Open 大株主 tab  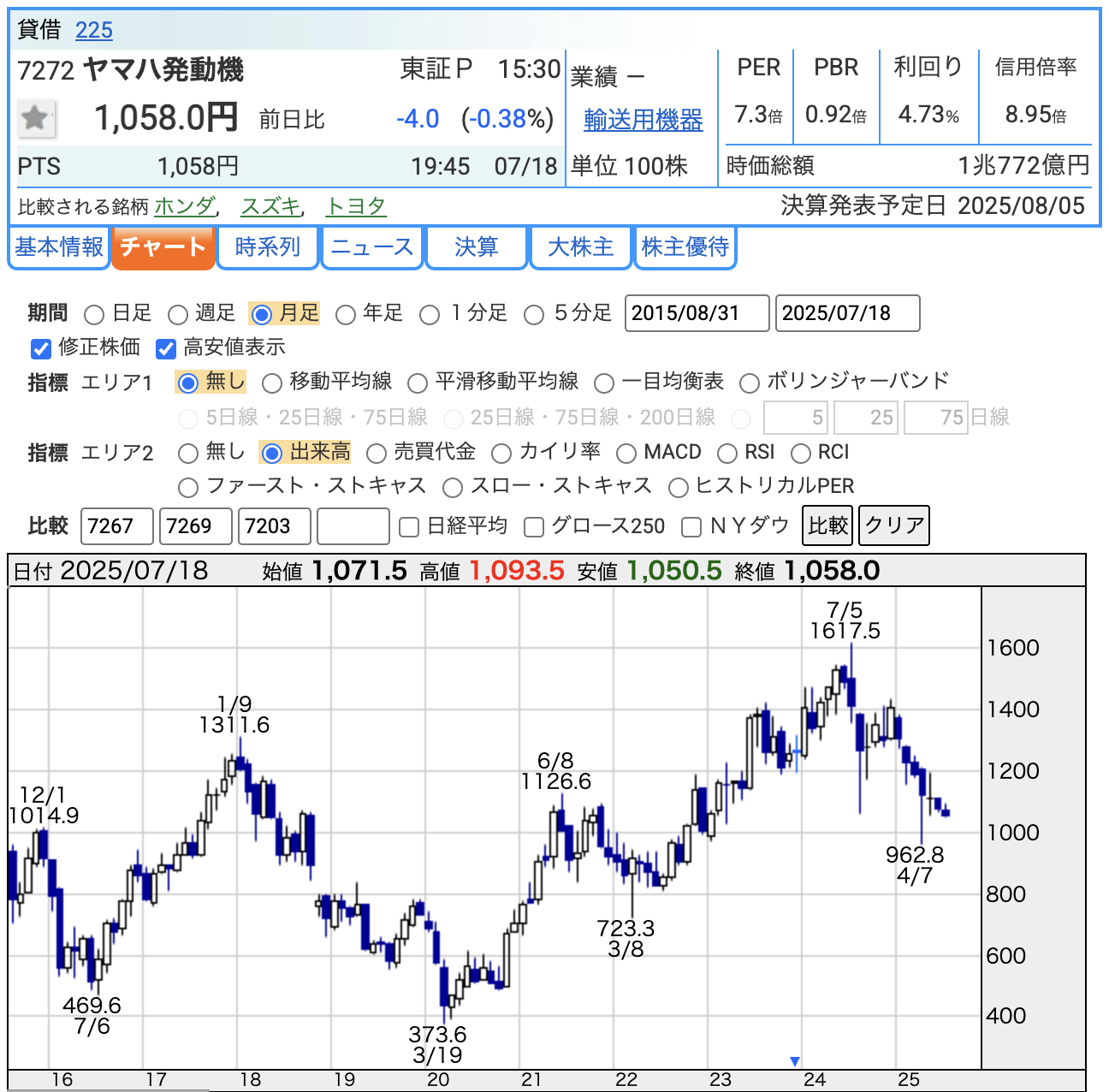[581, 247]
